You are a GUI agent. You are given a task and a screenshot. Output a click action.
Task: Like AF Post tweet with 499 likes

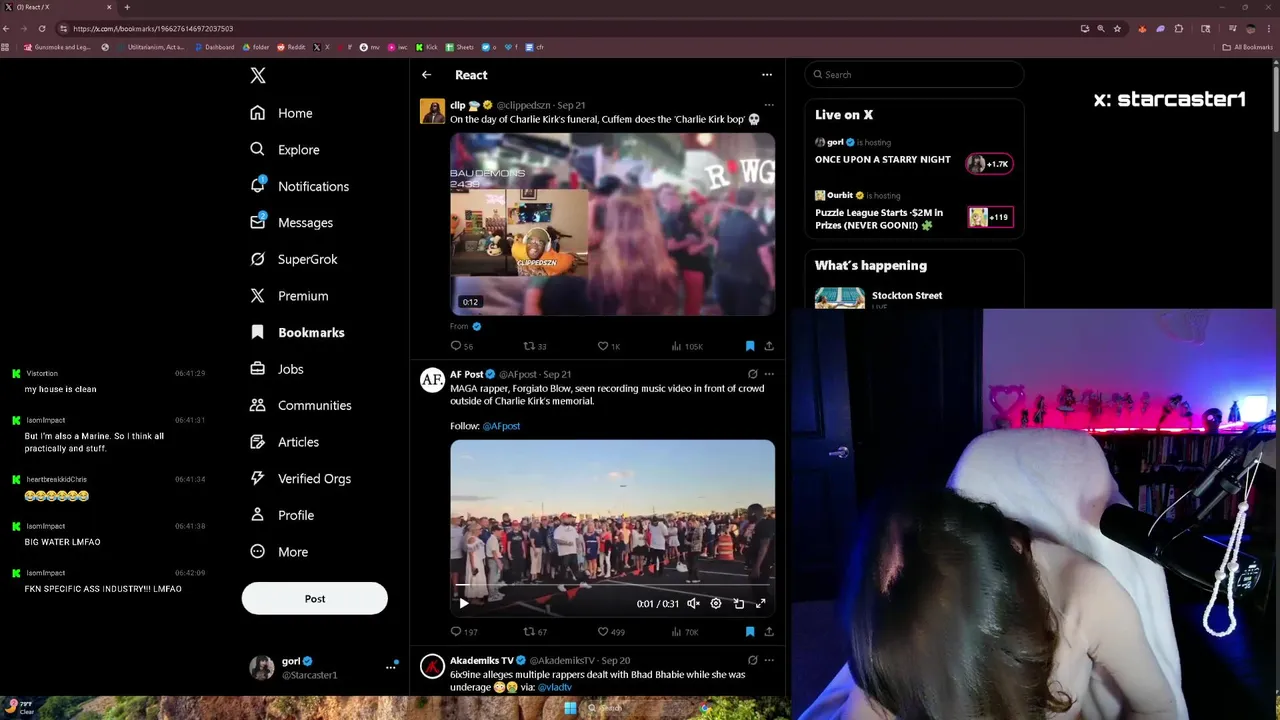pyautogui.click(x=611, y=632)
